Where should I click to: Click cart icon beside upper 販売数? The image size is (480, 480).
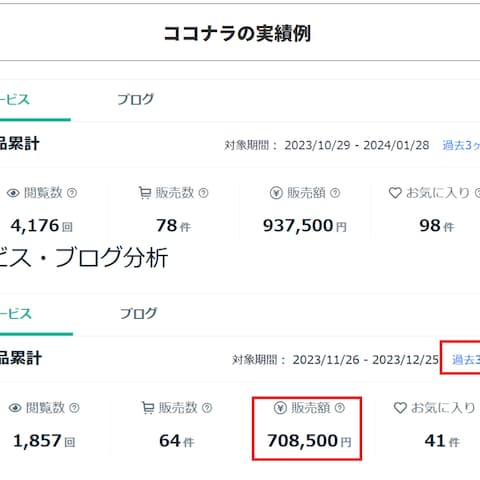145,193
